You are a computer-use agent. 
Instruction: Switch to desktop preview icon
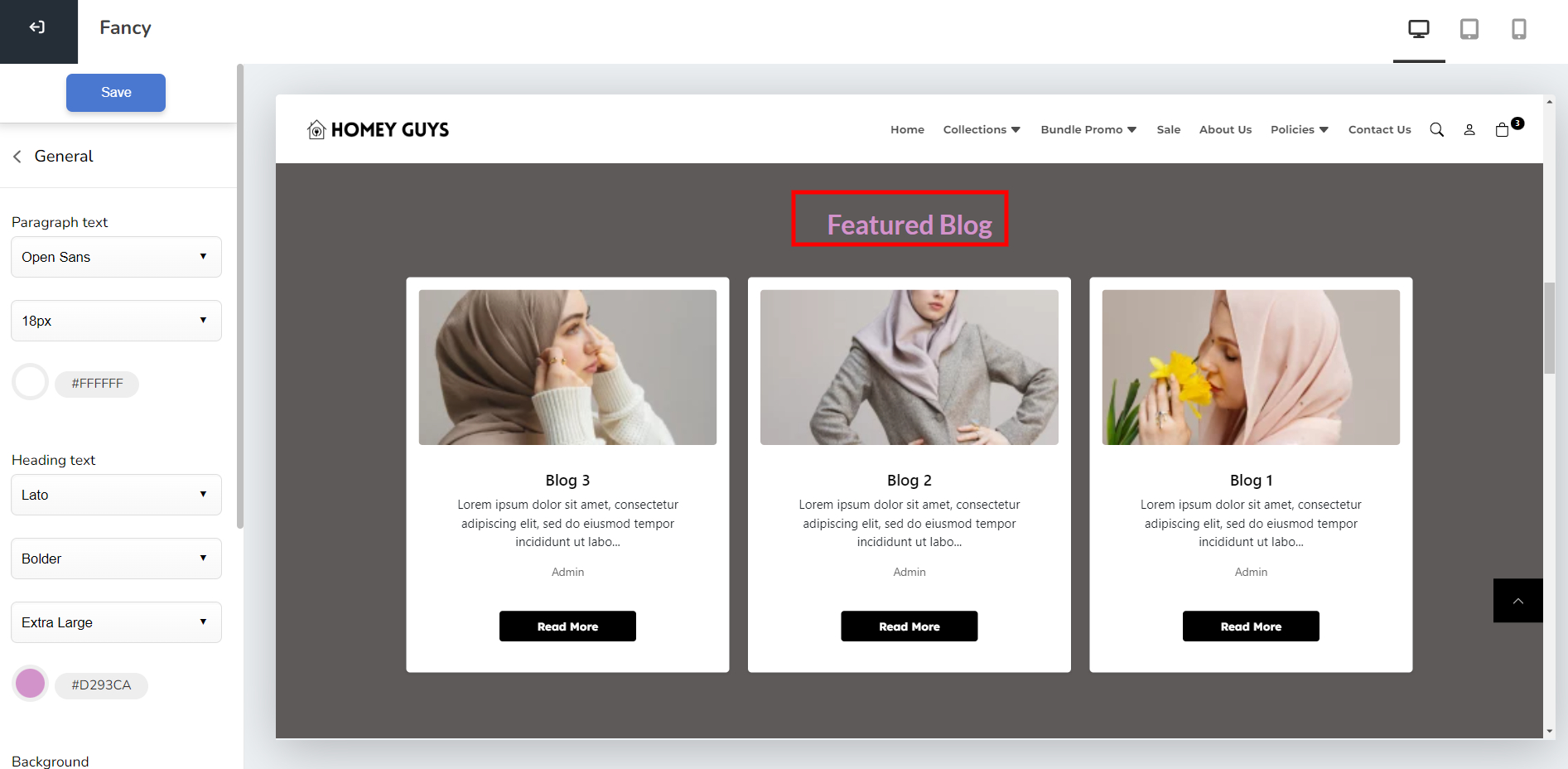(1419, 29)
